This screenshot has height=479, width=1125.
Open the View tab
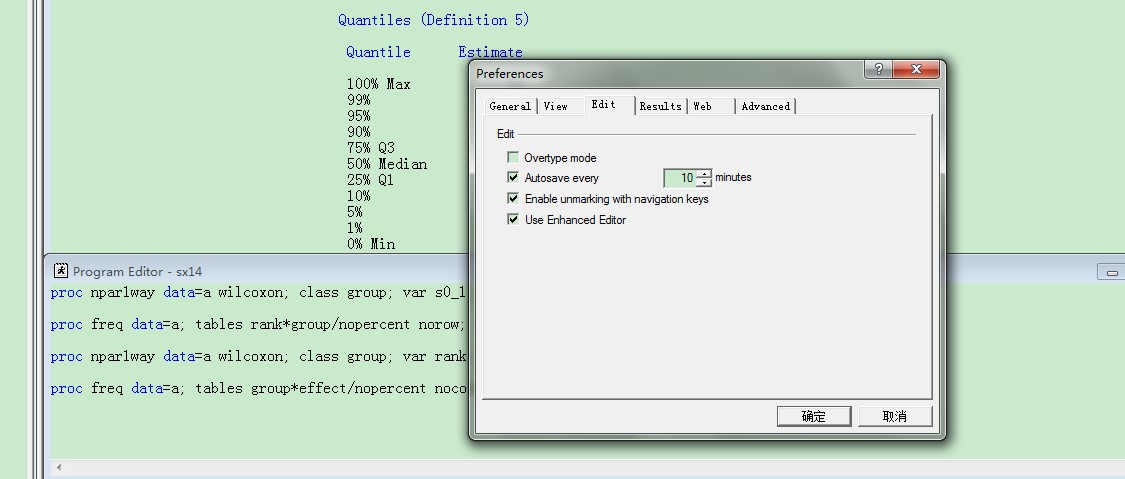[555, 106]
